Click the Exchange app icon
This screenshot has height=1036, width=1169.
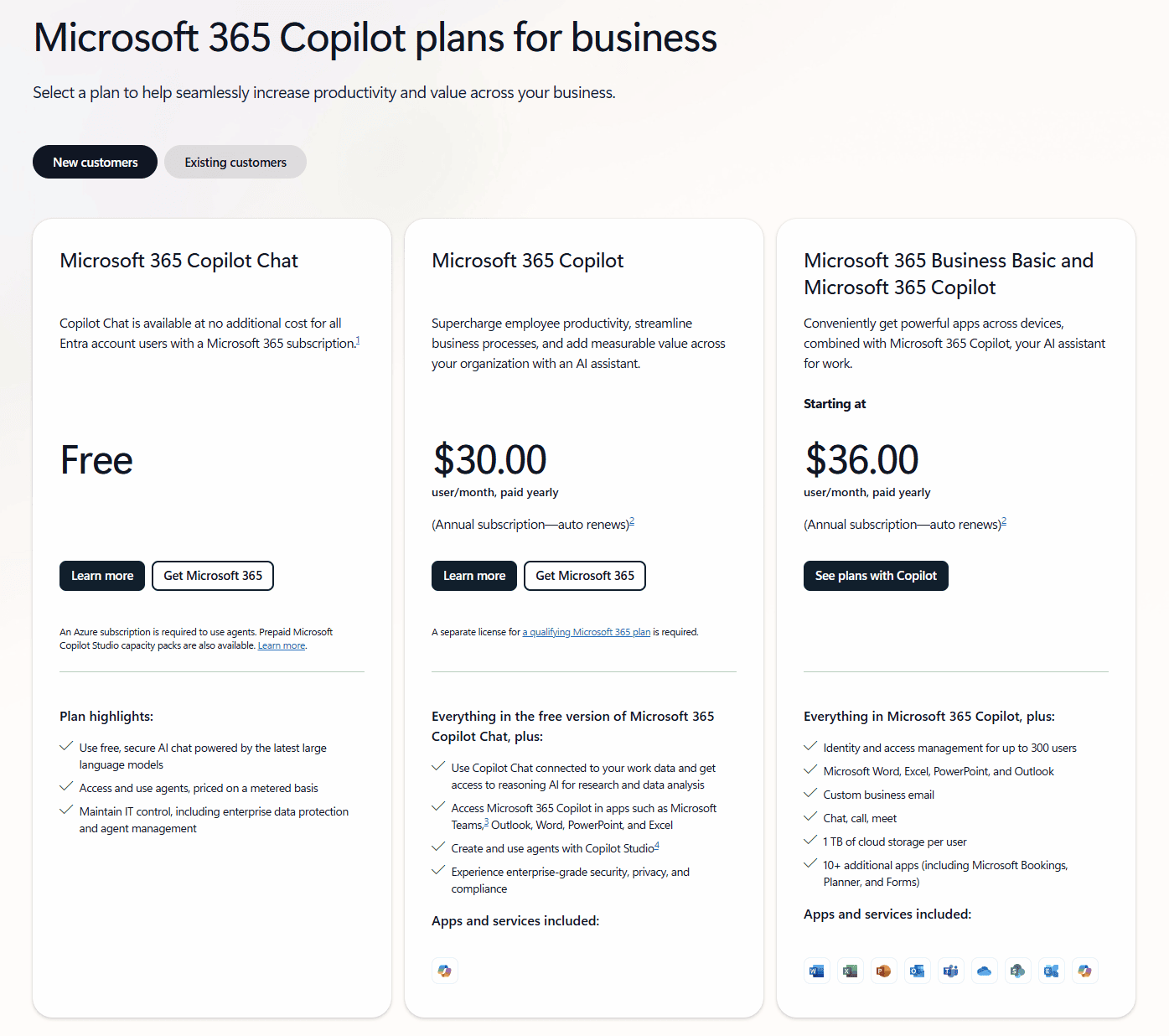[x=1052, y=971]
